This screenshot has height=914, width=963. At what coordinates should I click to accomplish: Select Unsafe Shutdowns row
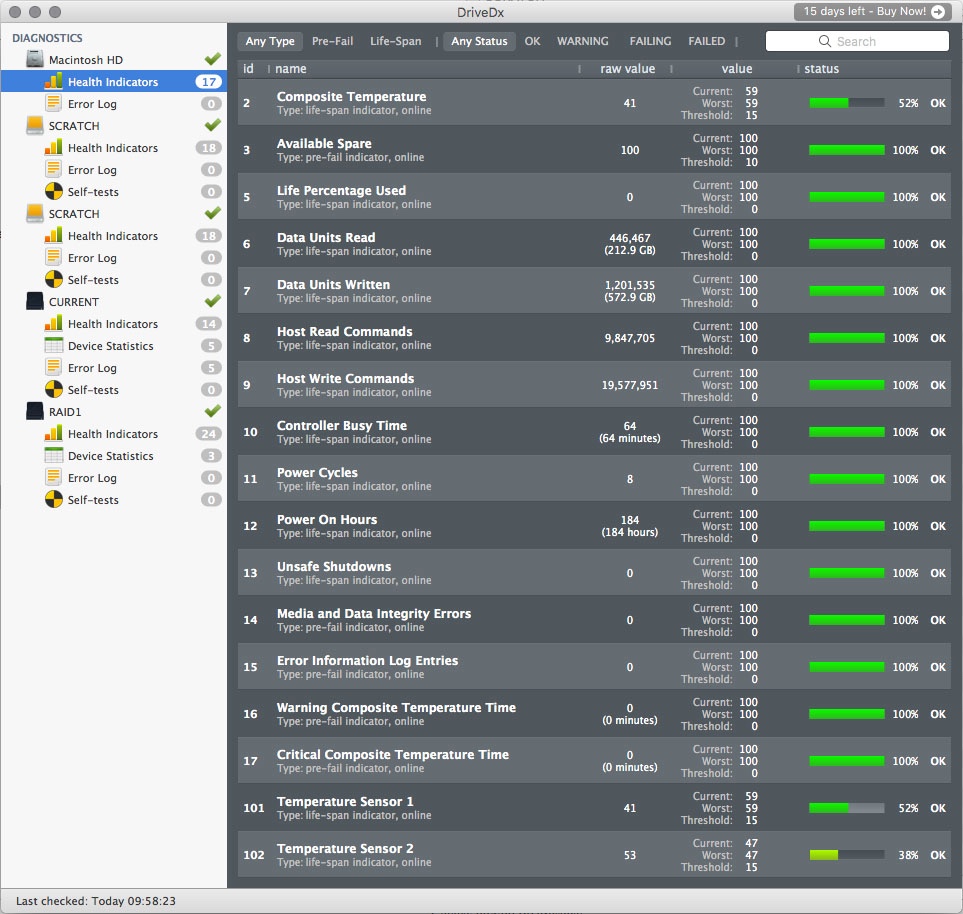[x=595, y=573]
